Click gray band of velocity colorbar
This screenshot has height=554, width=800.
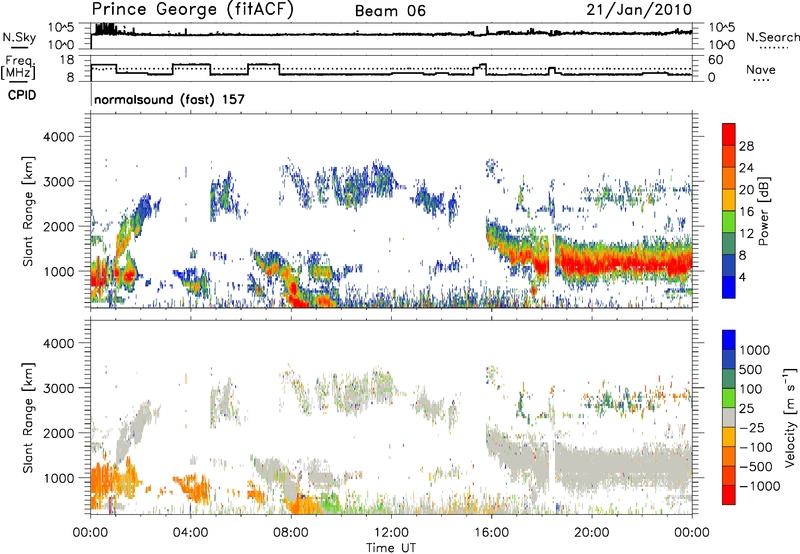point(729,417)
